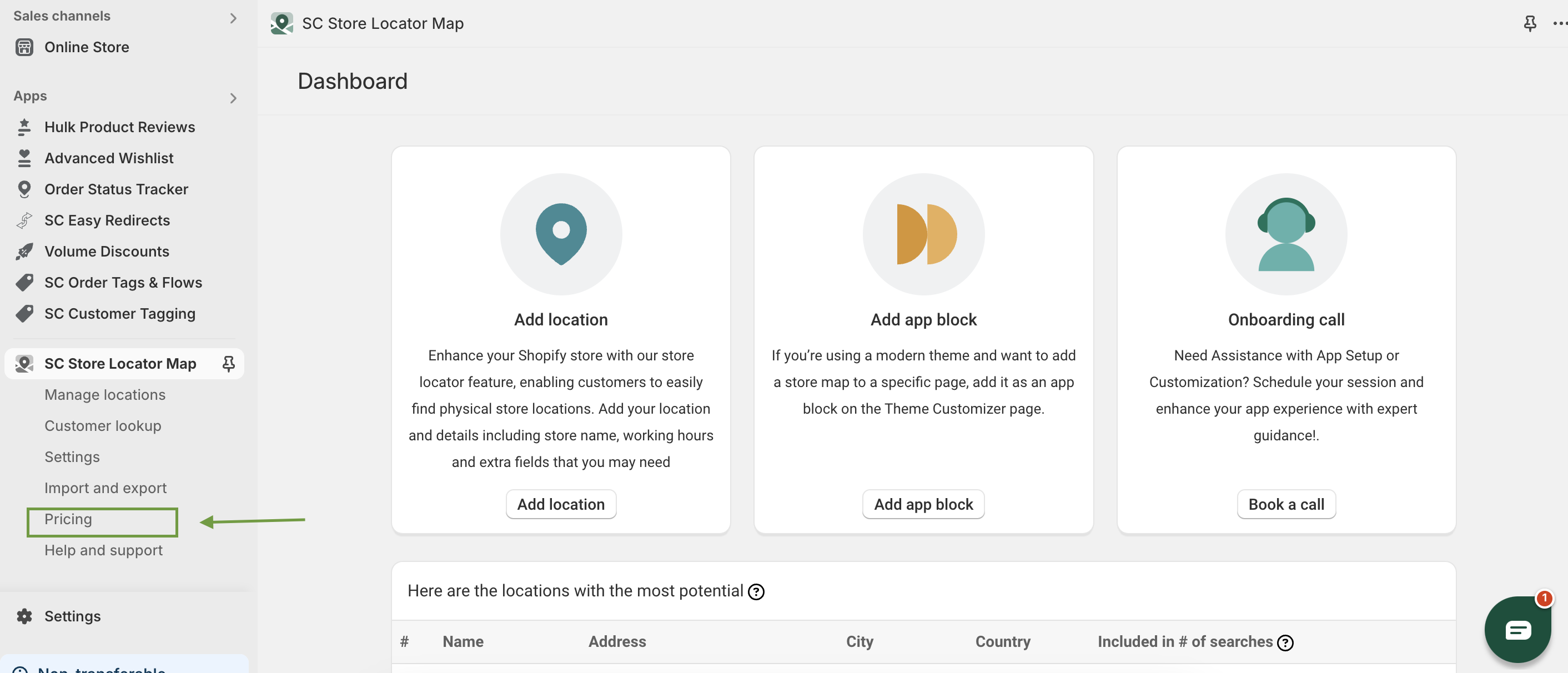
Task: Open the Hulk Product Reviews app
Action: click(119, 127)
